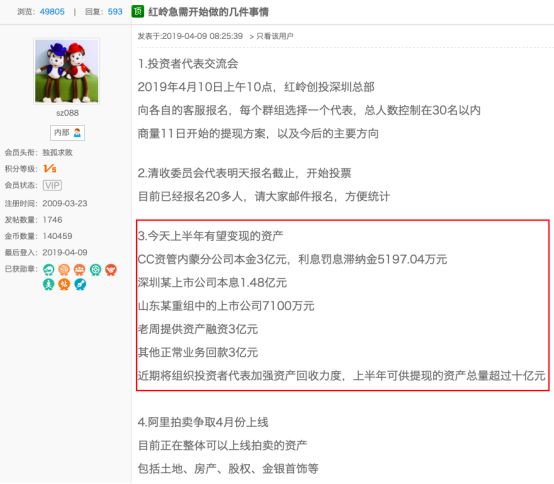The image size is (554, 484).
Task: Click the view count 49805
Action: (x=52, y=12)
